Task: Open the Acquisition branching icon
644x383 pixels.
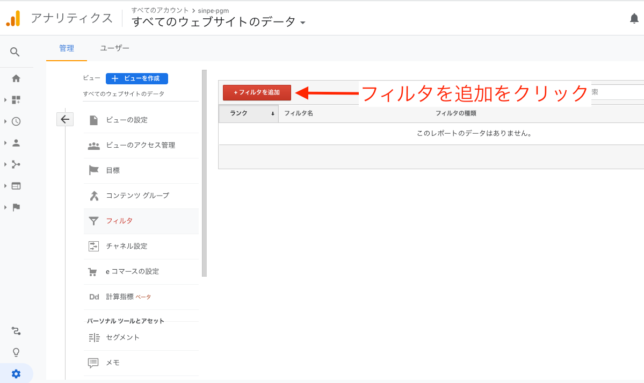Action: point(16,165)
